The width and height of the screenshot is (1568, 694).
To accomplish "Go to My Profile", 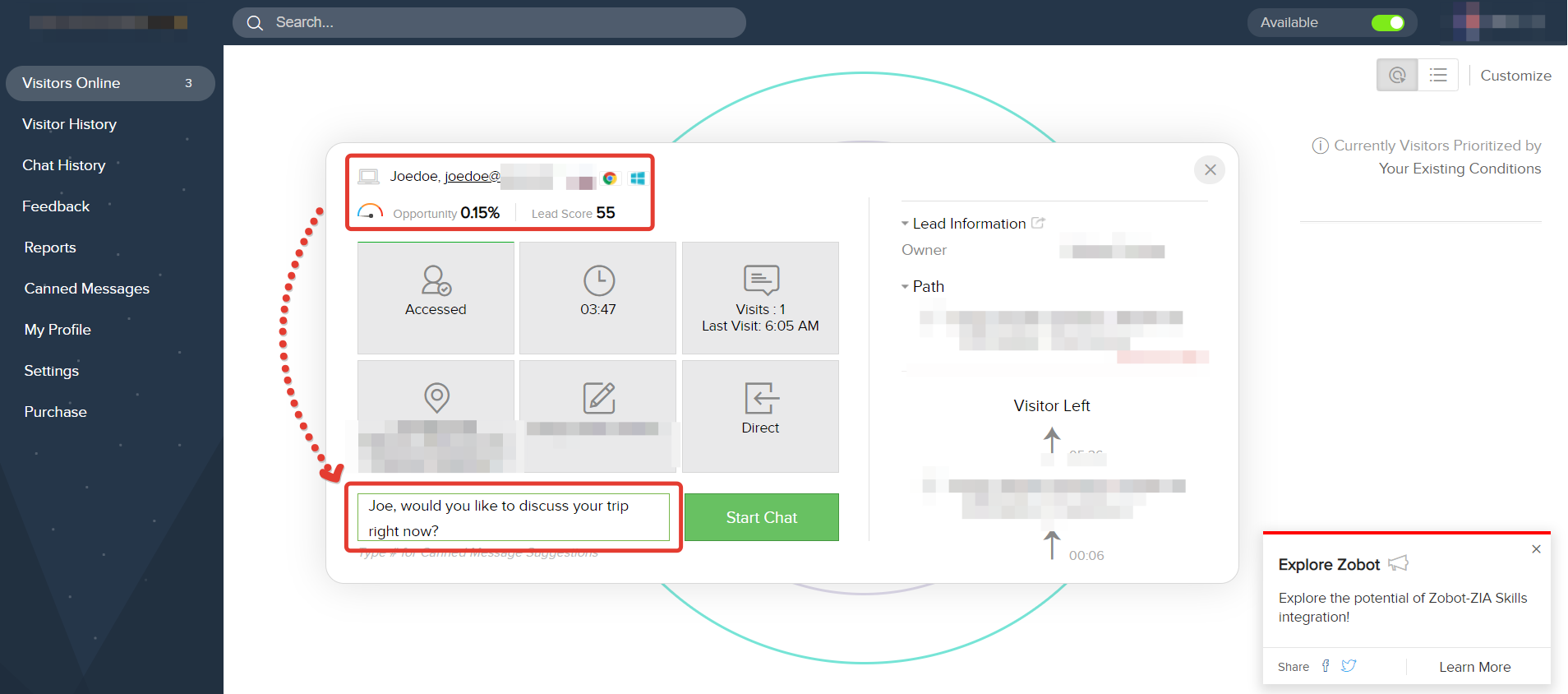I will [58, 330].
